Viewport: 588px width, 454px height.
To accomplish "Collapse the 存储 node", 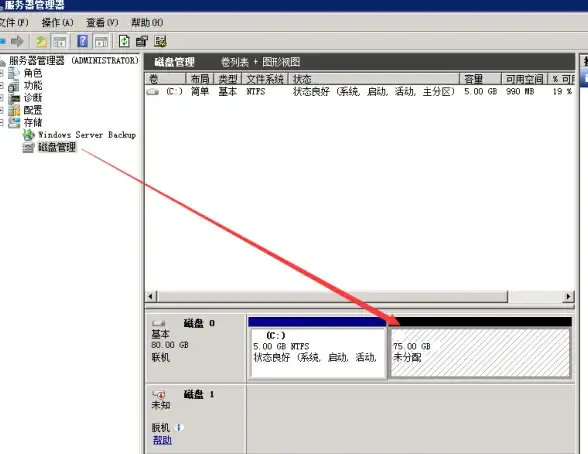I will (x=2, y=123).
